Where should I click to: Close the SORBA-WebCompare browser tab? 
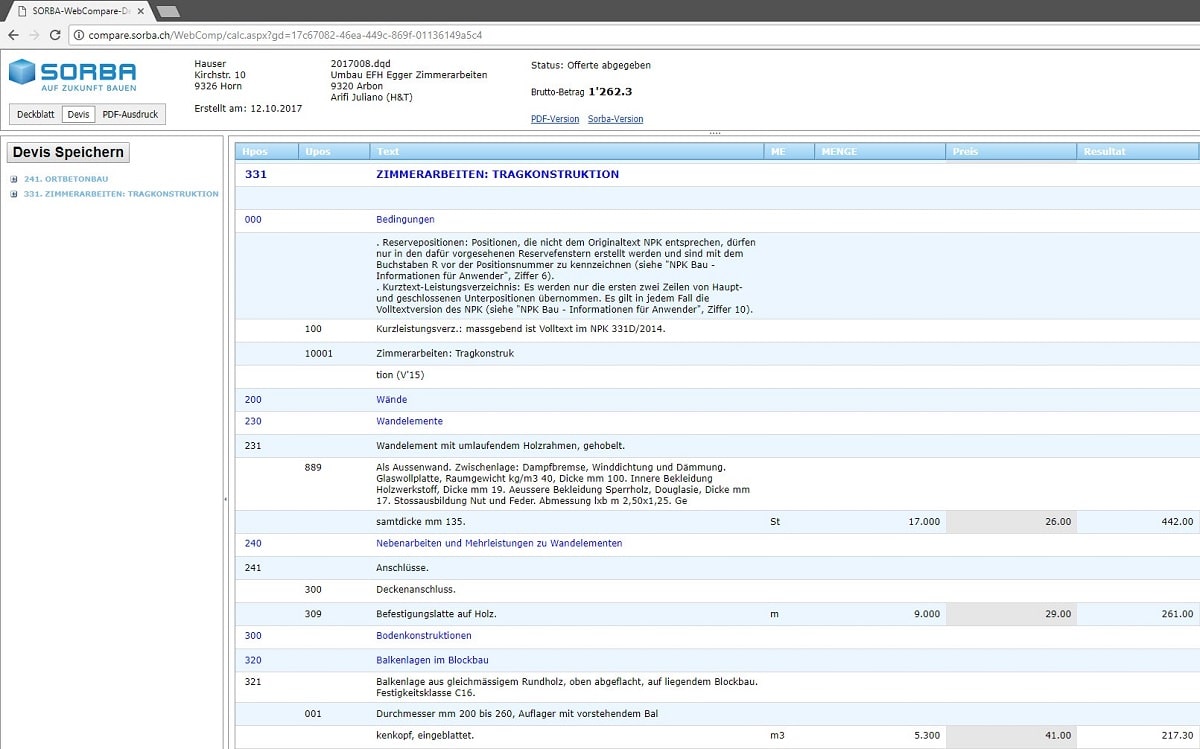139,10
